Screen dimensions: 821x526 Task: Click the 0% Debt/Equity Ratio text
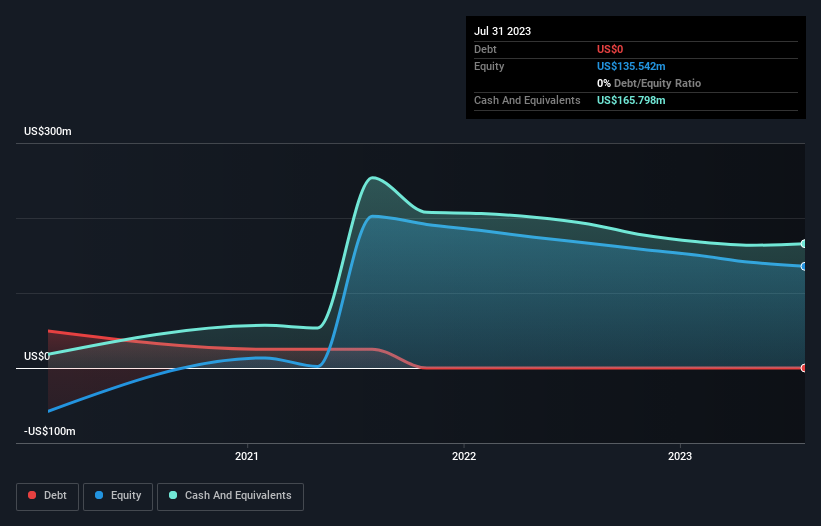click(x=649, y=83)
